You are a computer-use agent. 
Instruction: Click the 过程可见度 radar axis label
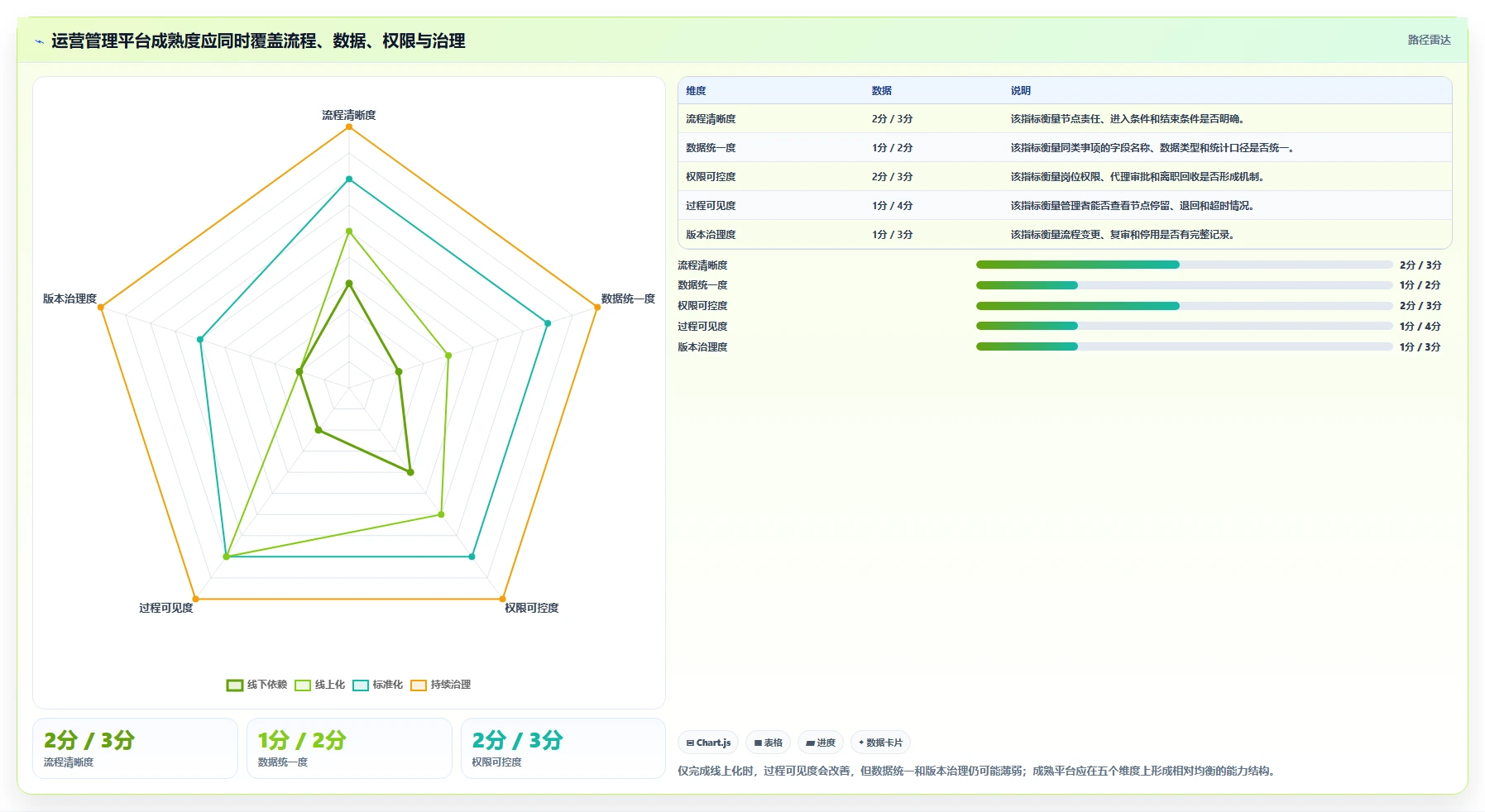166,608
